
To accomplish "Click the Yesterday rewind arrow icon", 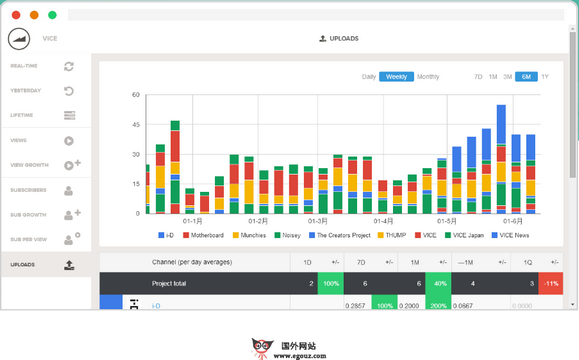I will [x=69, y=91].
